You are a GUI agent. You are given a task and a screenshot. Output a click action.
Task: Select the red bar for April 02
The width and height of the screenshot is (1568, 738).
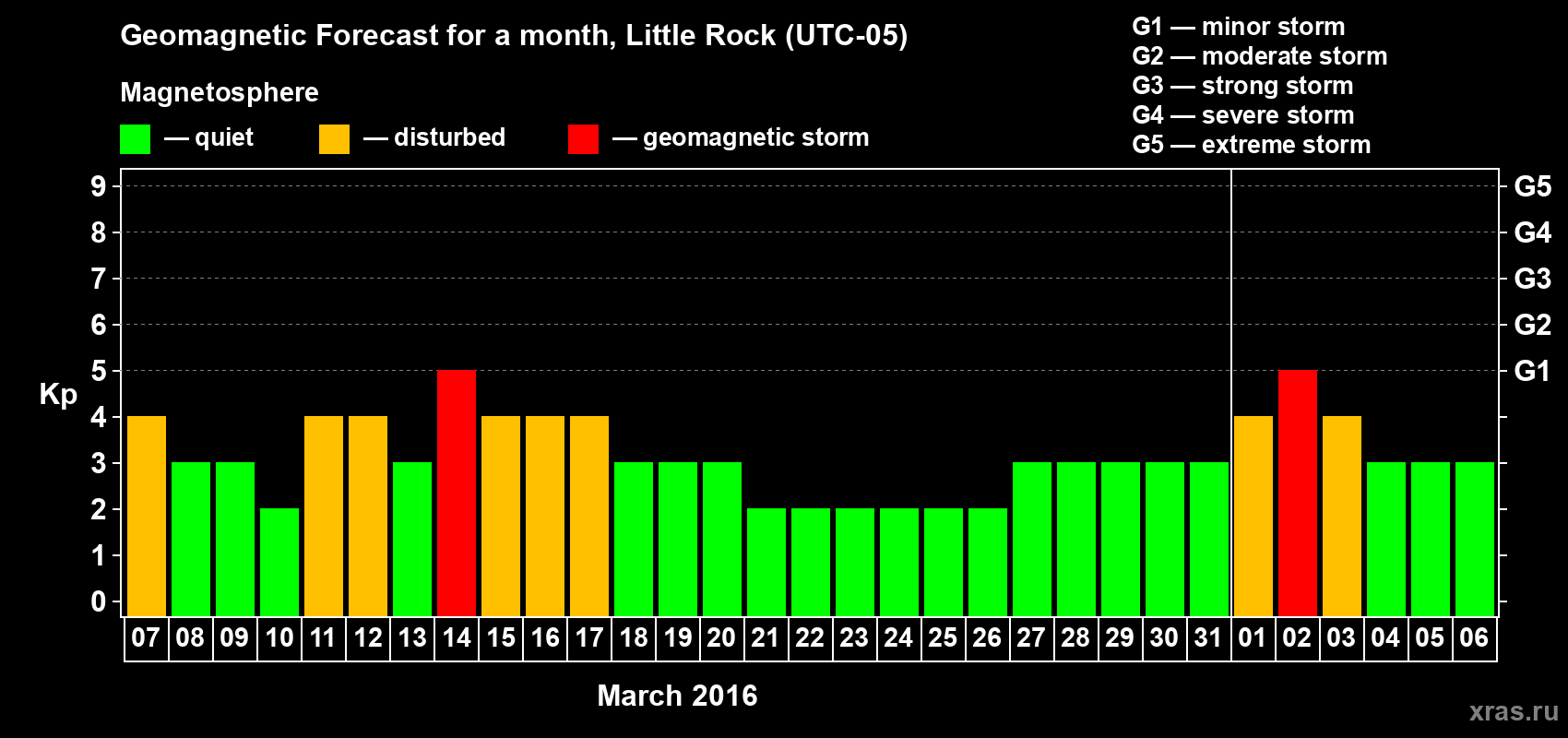(x=1298, y=494)
